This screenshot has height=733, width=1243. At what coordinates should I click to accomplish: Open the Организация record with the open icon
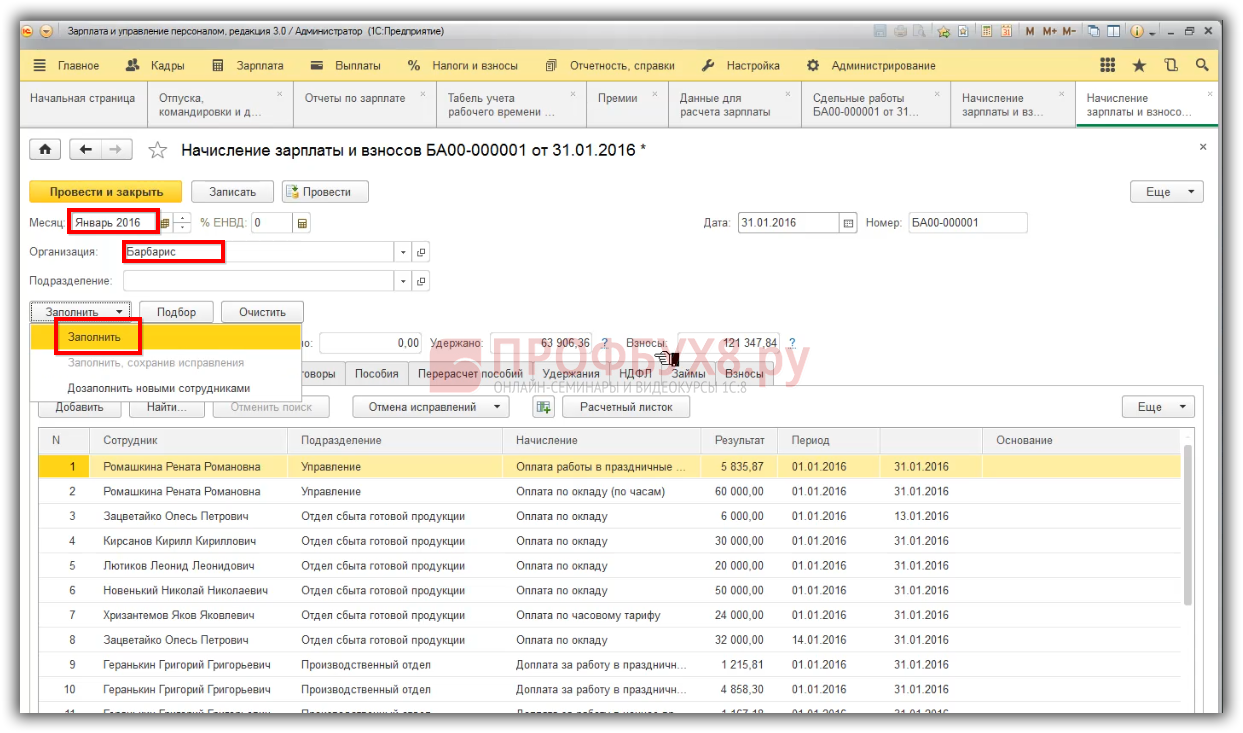[421, 252]
